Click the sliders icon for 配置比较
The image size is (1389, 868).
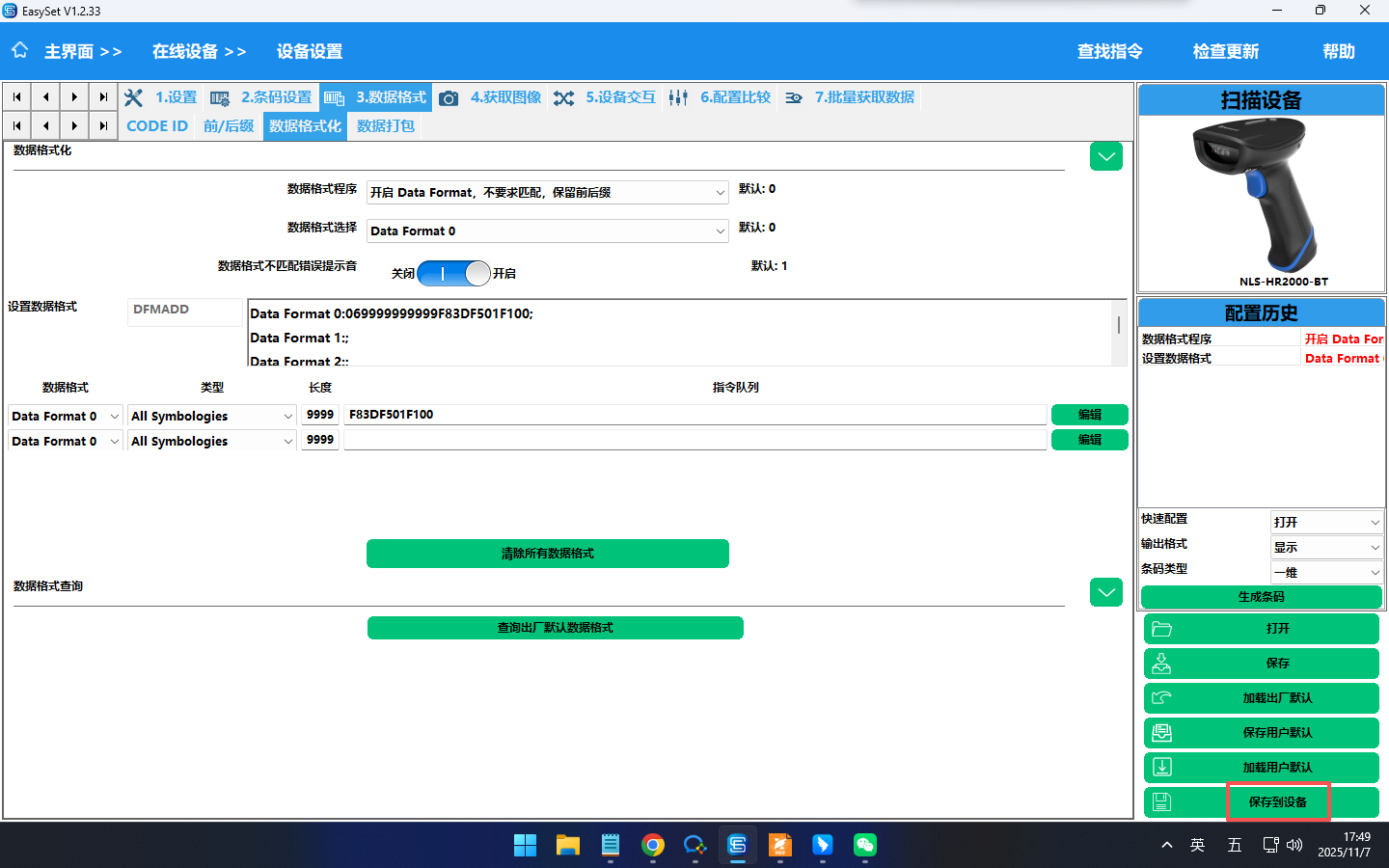pyautogui.click(x=678, y=97)
